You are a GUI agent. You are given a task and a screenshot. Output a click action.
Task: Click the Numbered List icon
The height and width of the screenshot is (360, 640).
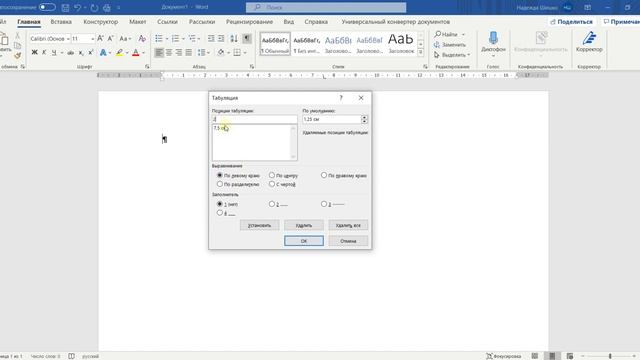click(x=176, y=38)
